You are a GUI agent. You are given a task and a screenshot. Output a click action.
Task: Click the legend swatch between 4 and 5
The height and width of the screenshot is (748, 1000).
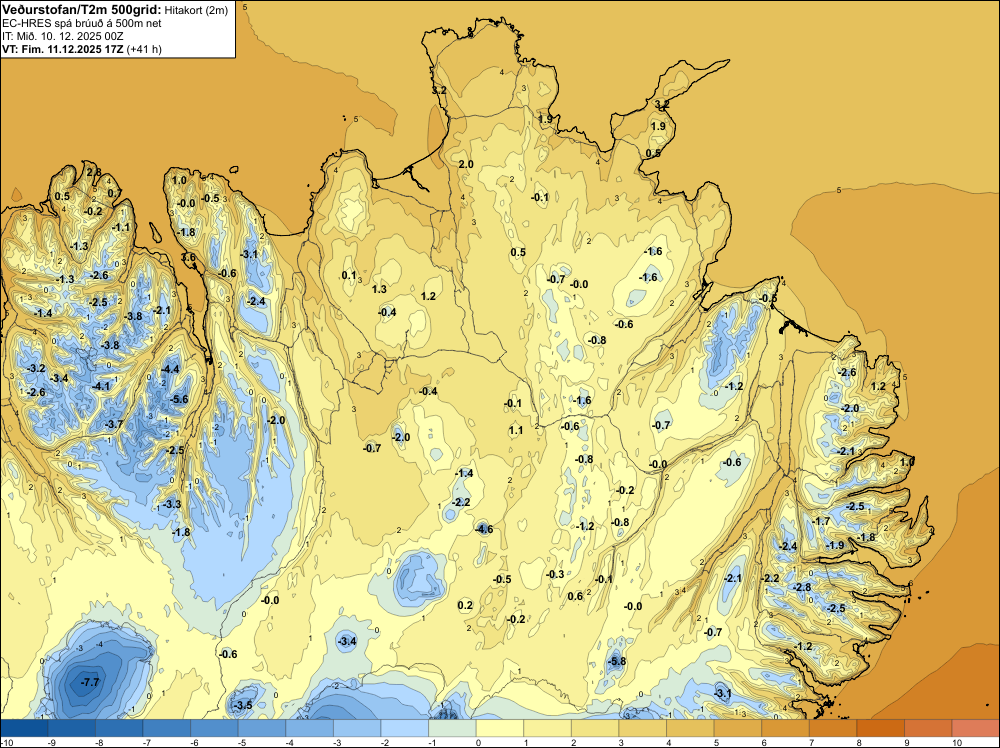point(689,728)
